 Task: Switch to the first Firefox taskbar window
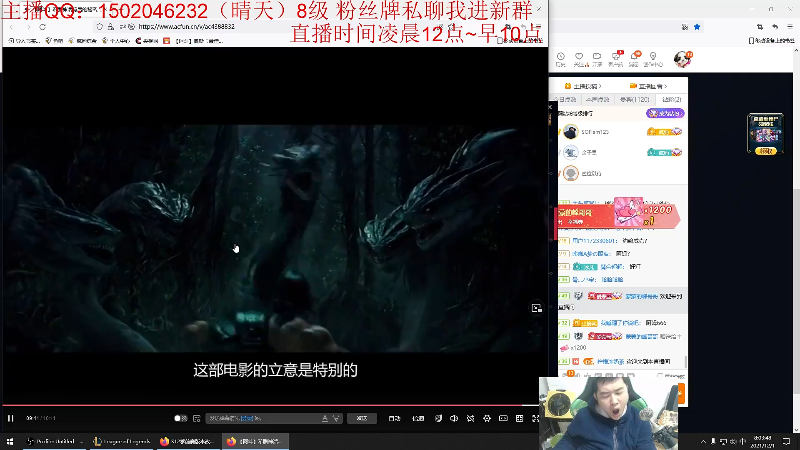click(x=188, y=441)
